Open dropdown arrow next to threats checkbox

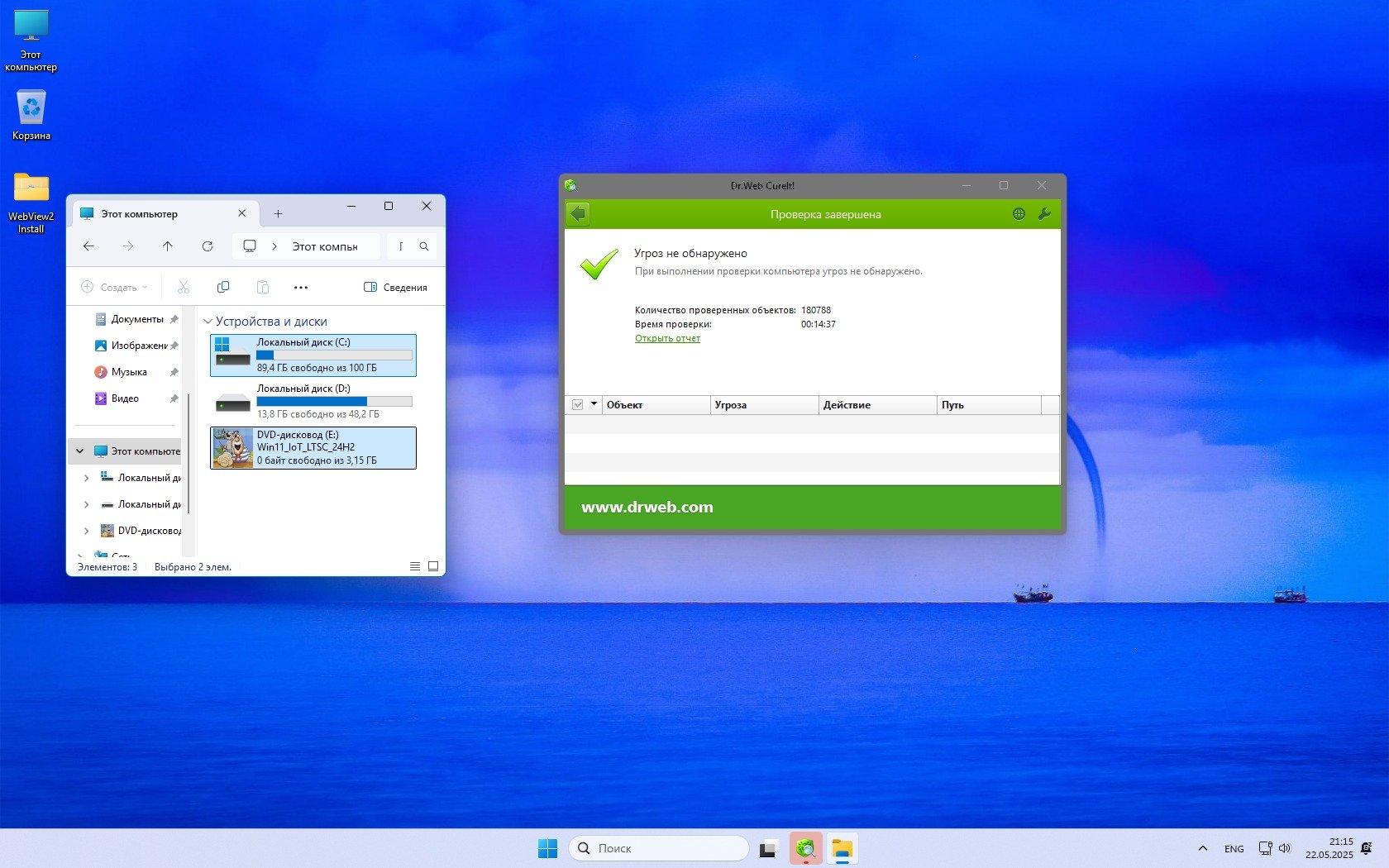594,404
